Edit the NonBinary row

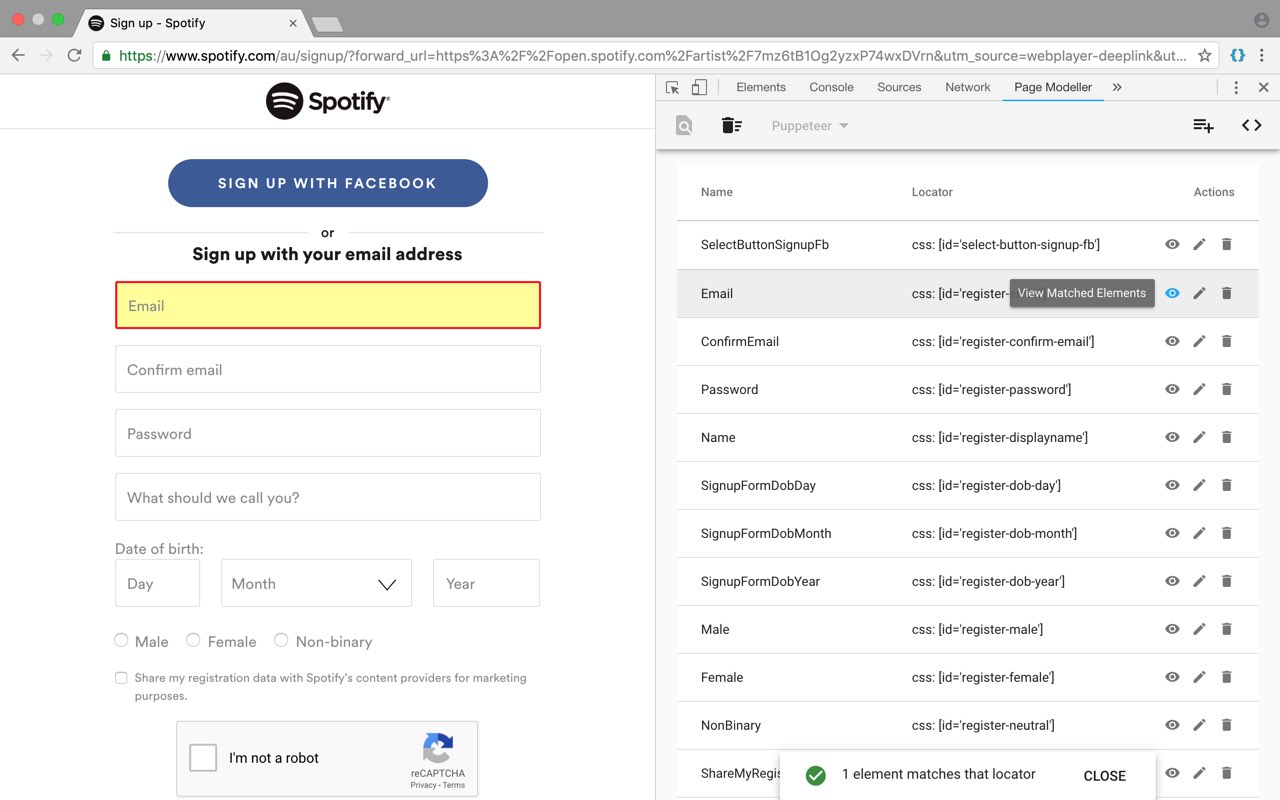click(x=1199, y=725)
